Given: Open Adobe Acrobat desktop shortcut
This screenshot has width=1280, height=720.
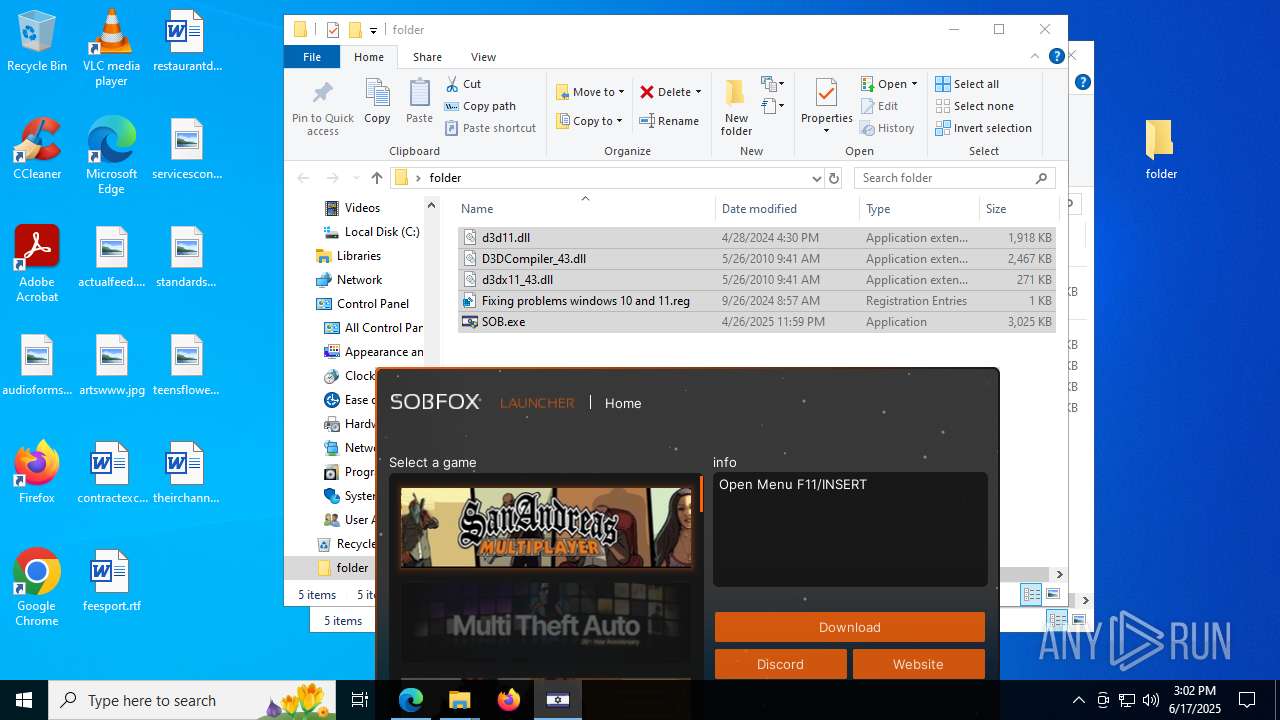Looking at the screenshot, I should 37,264.
